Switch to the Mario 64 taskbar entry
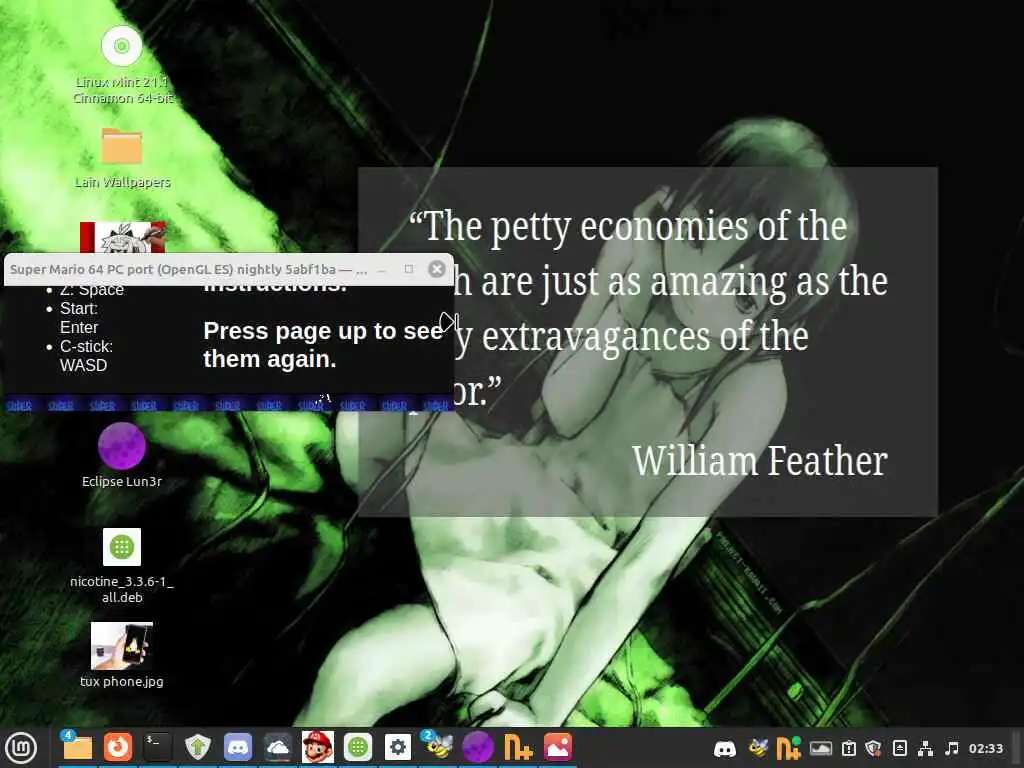The width and height of the screenshot is (1024, 768). [318, 747]
